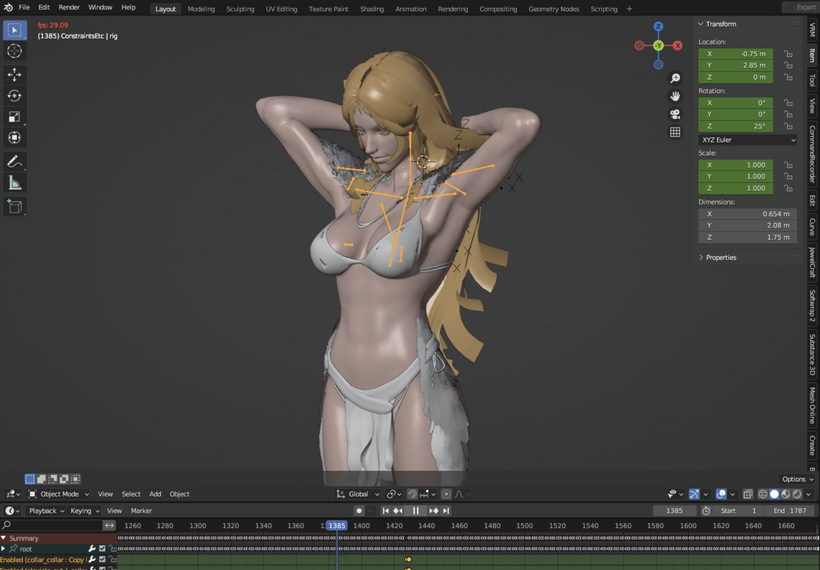Choose the Measure tool
Viewport: 820px width, 570px height.
[15, 183]
